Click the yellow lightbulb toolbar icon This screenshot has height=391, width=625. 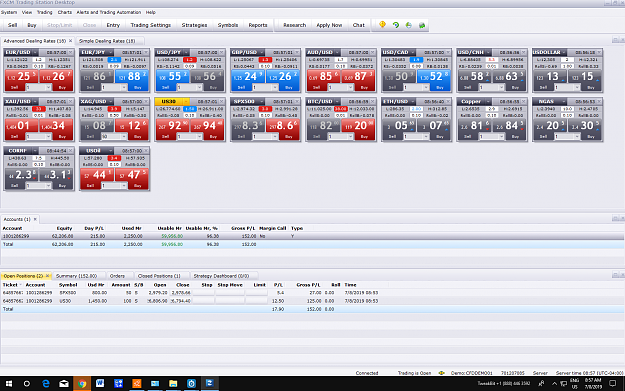[x=382, y=25]
